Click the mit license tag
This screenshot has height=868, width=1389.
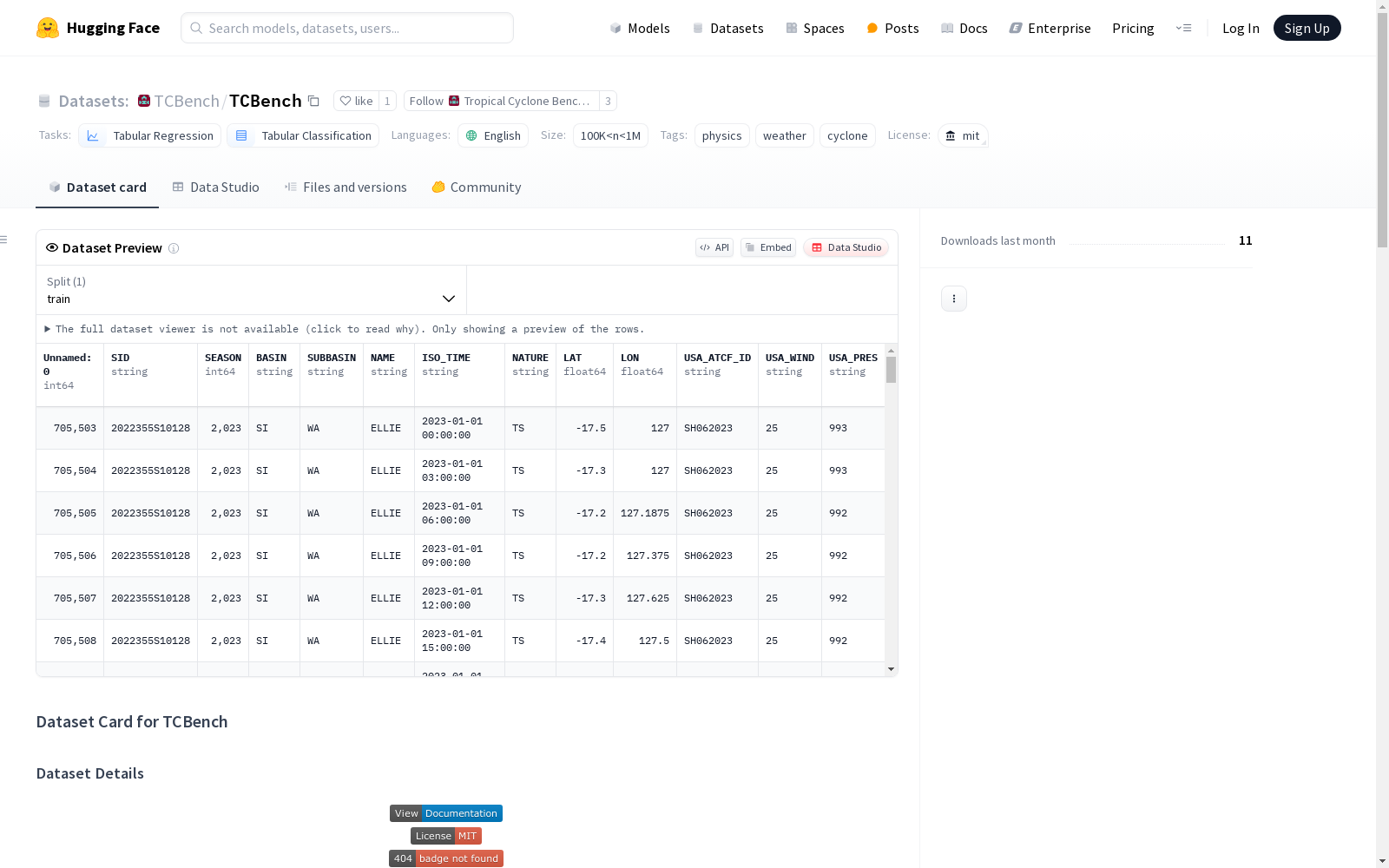point(963,135)
